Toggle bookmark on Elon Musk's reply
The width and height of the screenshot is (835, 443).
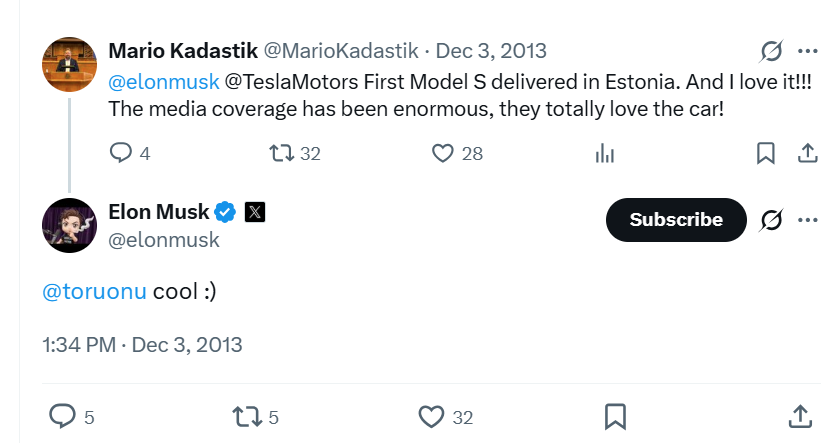(x=616, y=416)
